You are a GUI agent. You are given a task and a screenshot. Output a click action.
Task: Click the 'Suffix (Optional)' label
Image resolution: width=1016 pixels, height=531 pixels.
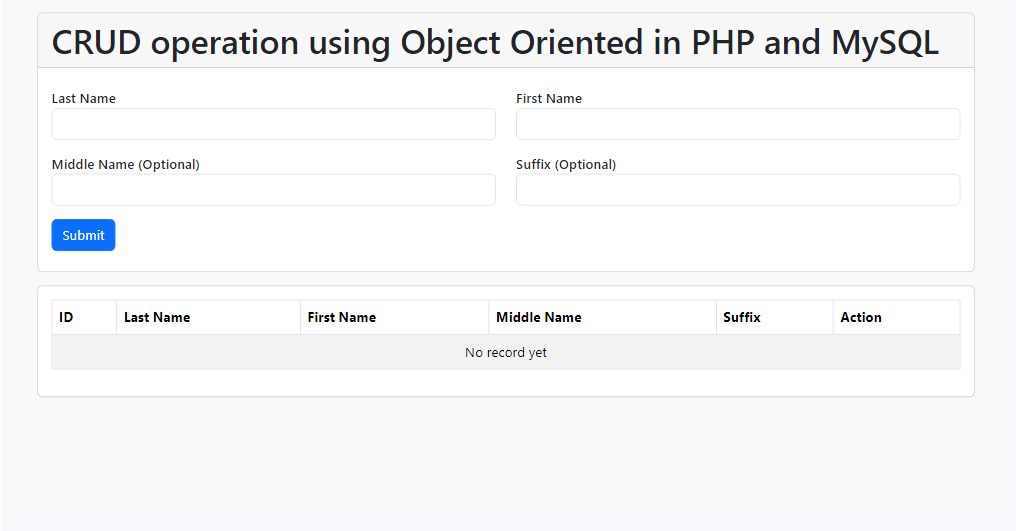tap(566, 165)
